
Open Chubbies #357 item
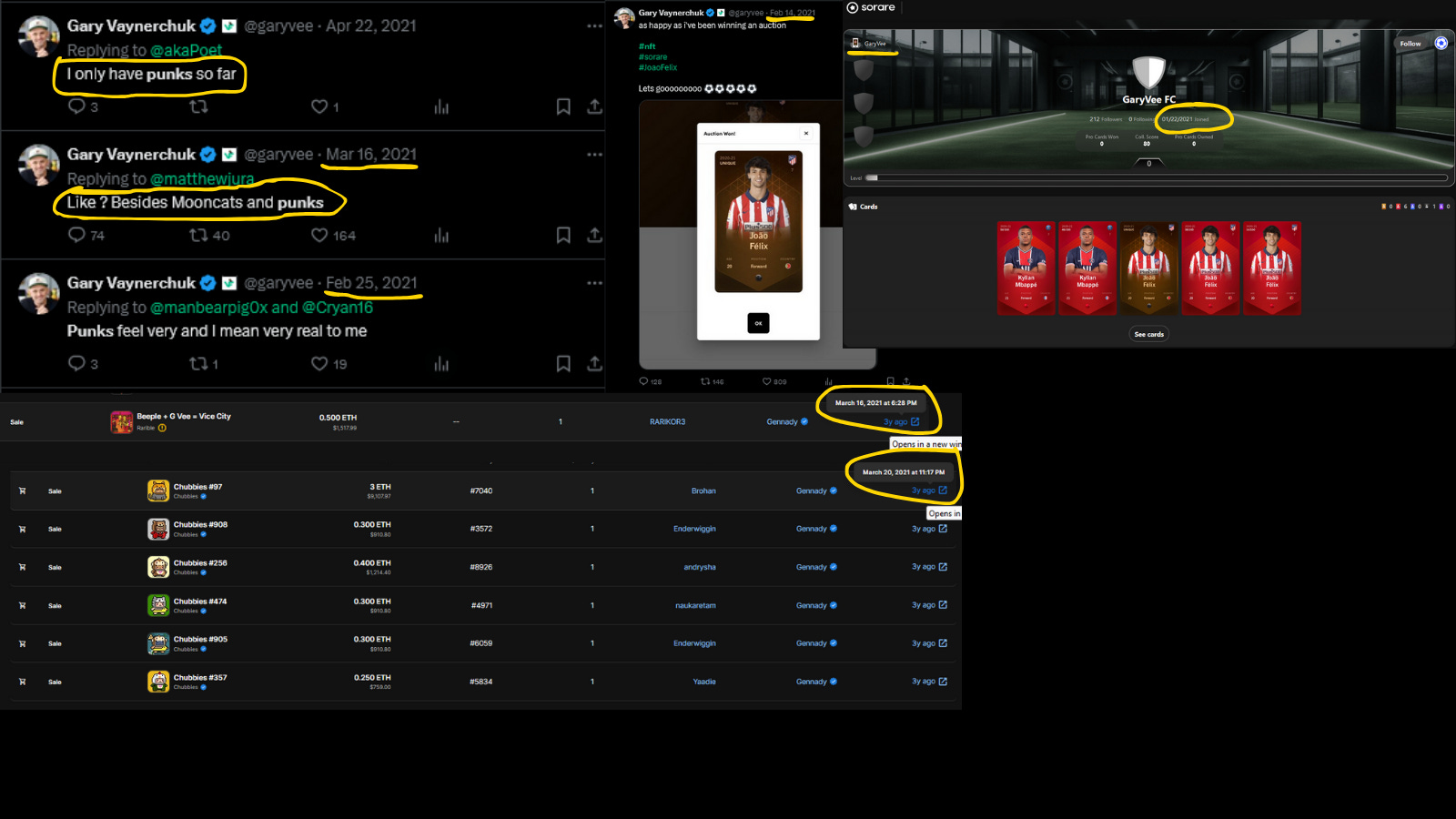(x=200, y=677)
